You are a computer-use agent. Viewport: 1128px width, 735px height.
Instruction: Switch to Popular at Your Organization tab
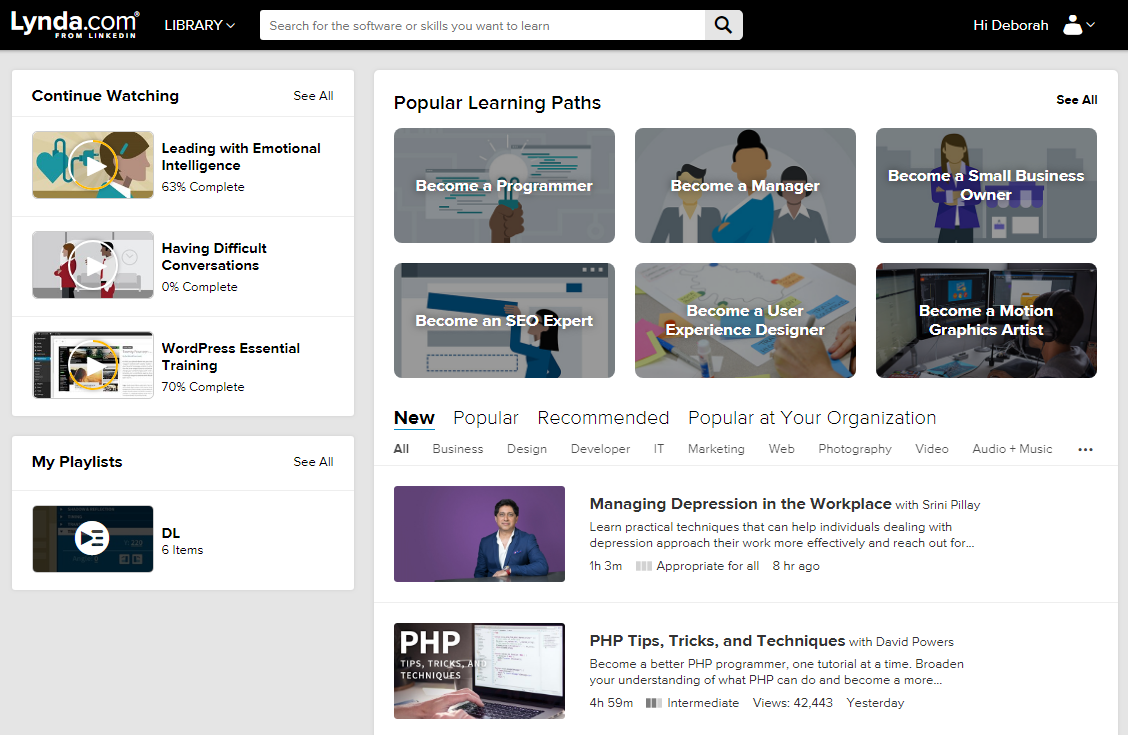pyautogui.click(x=812, y=418)
